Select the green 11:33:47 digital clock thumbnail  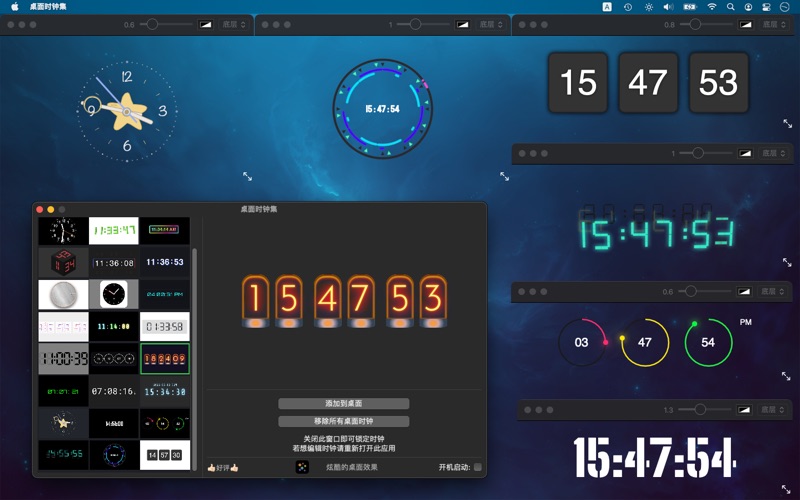[x=113, y=231]
